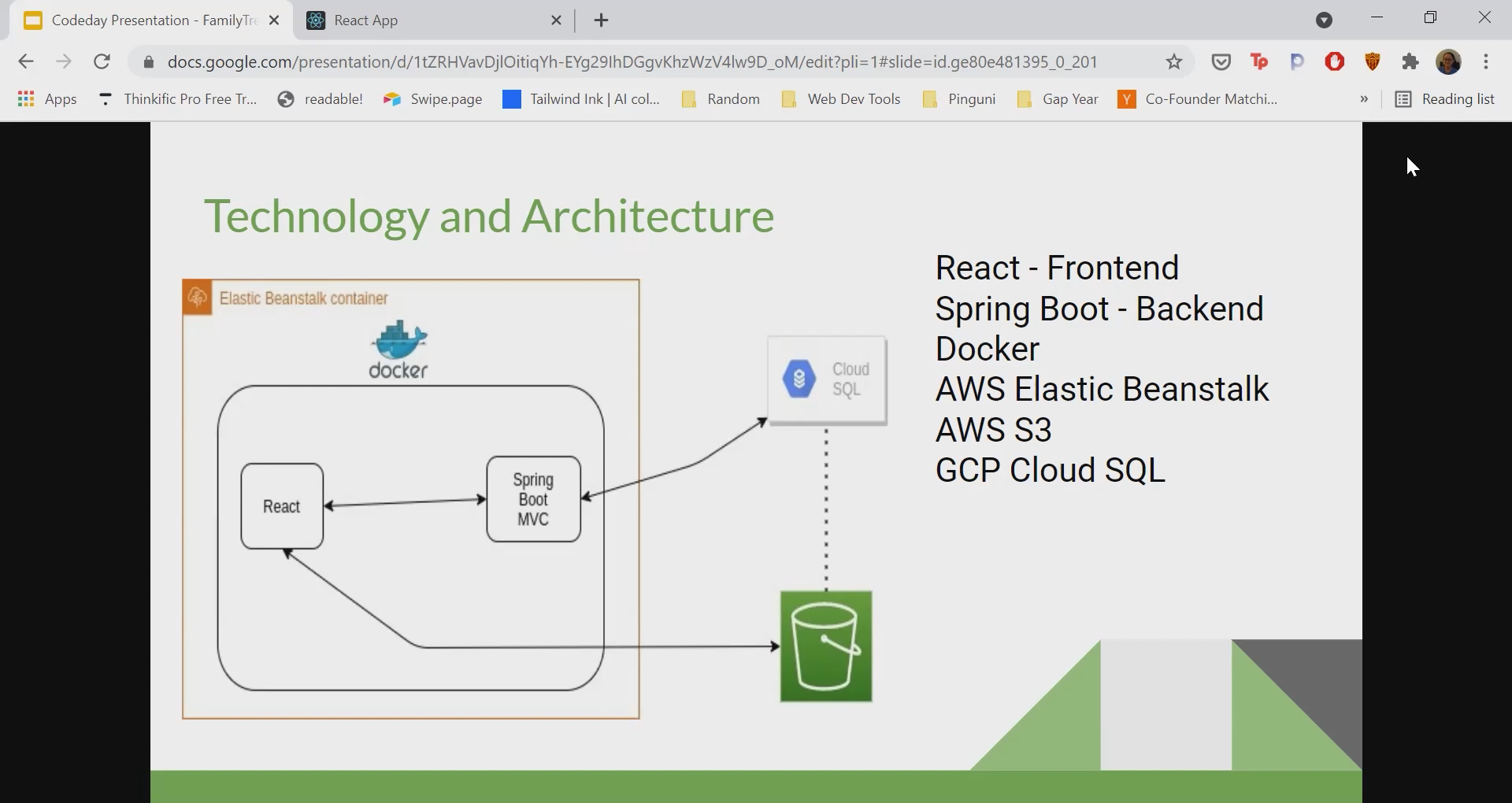Open a new browser tab
Image resolution: width=1512 pixels, height=803 pixels.
601,20
